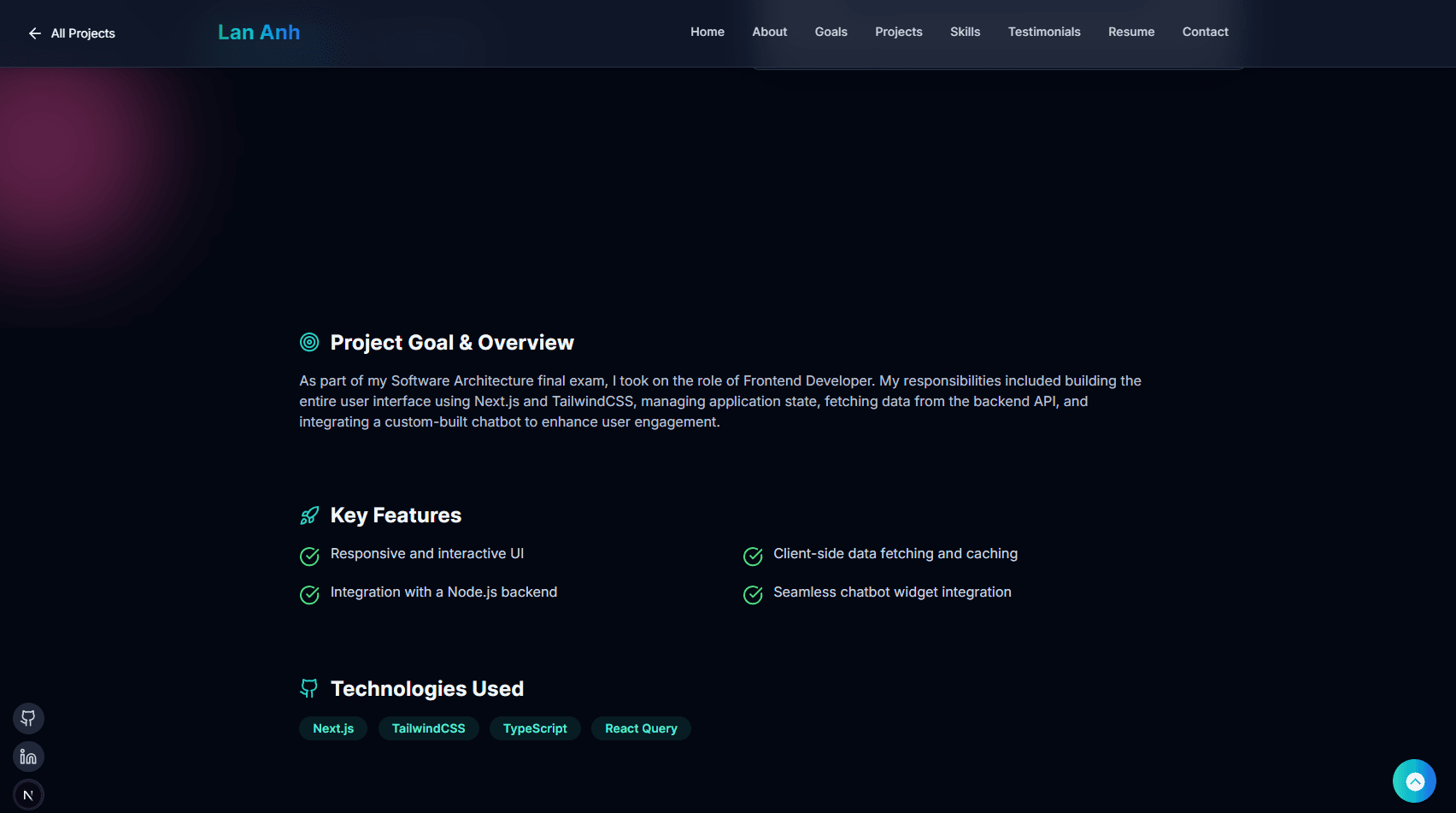This screenshot has height=813, width=1456.
Task: Click the checkmark beside Responsive and interactive UI
Action: (309, 557)
